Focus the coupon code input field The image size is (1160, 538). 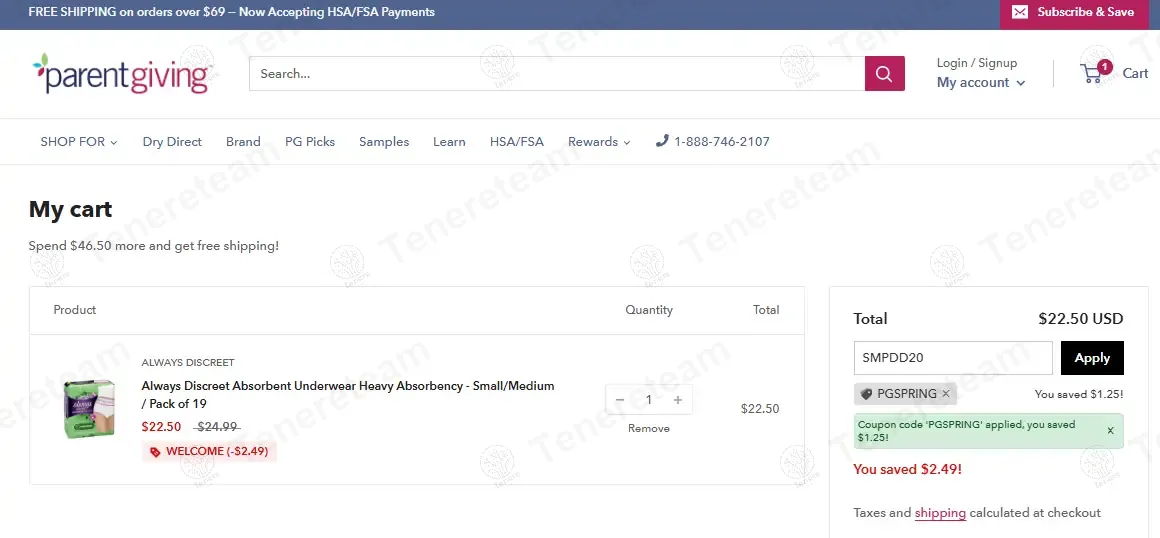(x=952, y=358)
